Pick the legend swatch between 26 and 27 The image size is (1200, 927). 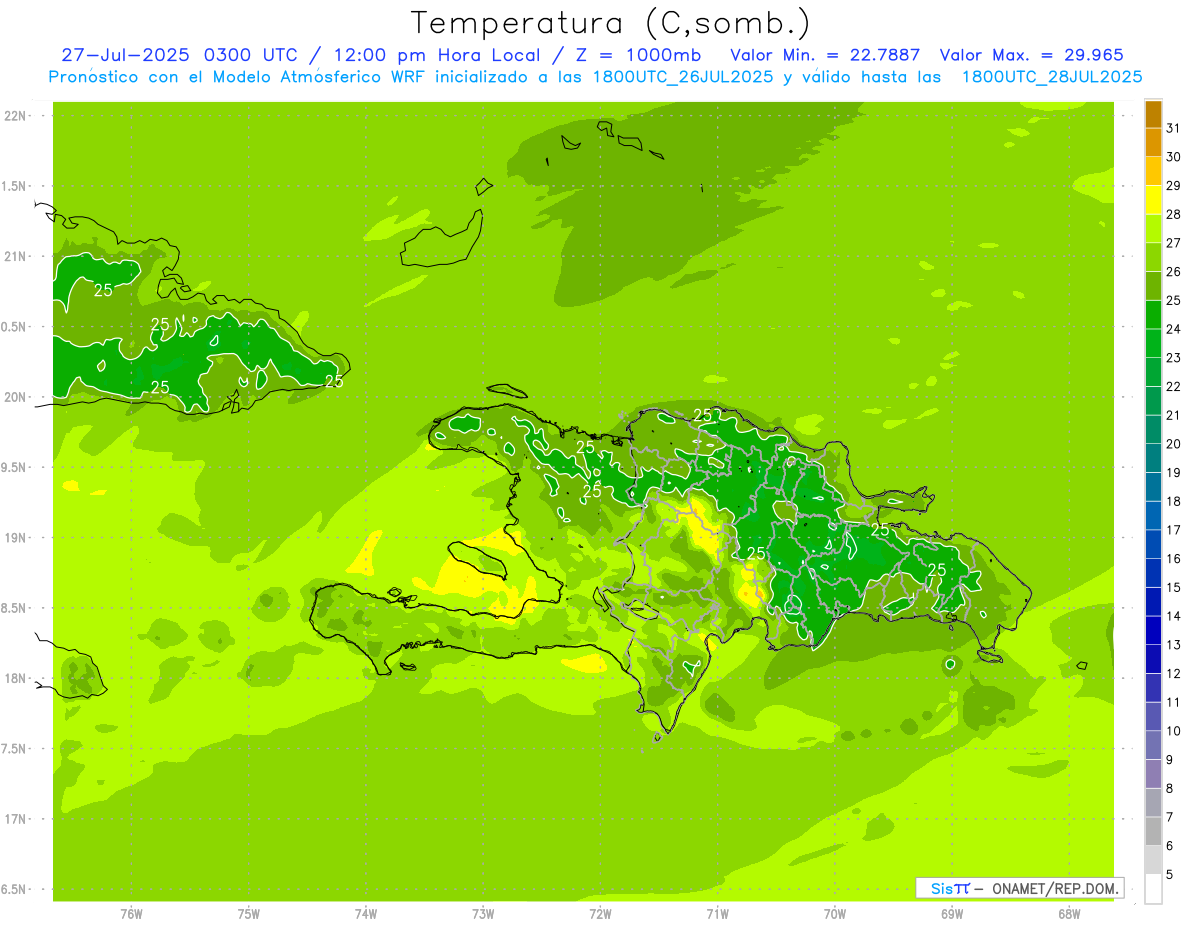coord(1153,257)
